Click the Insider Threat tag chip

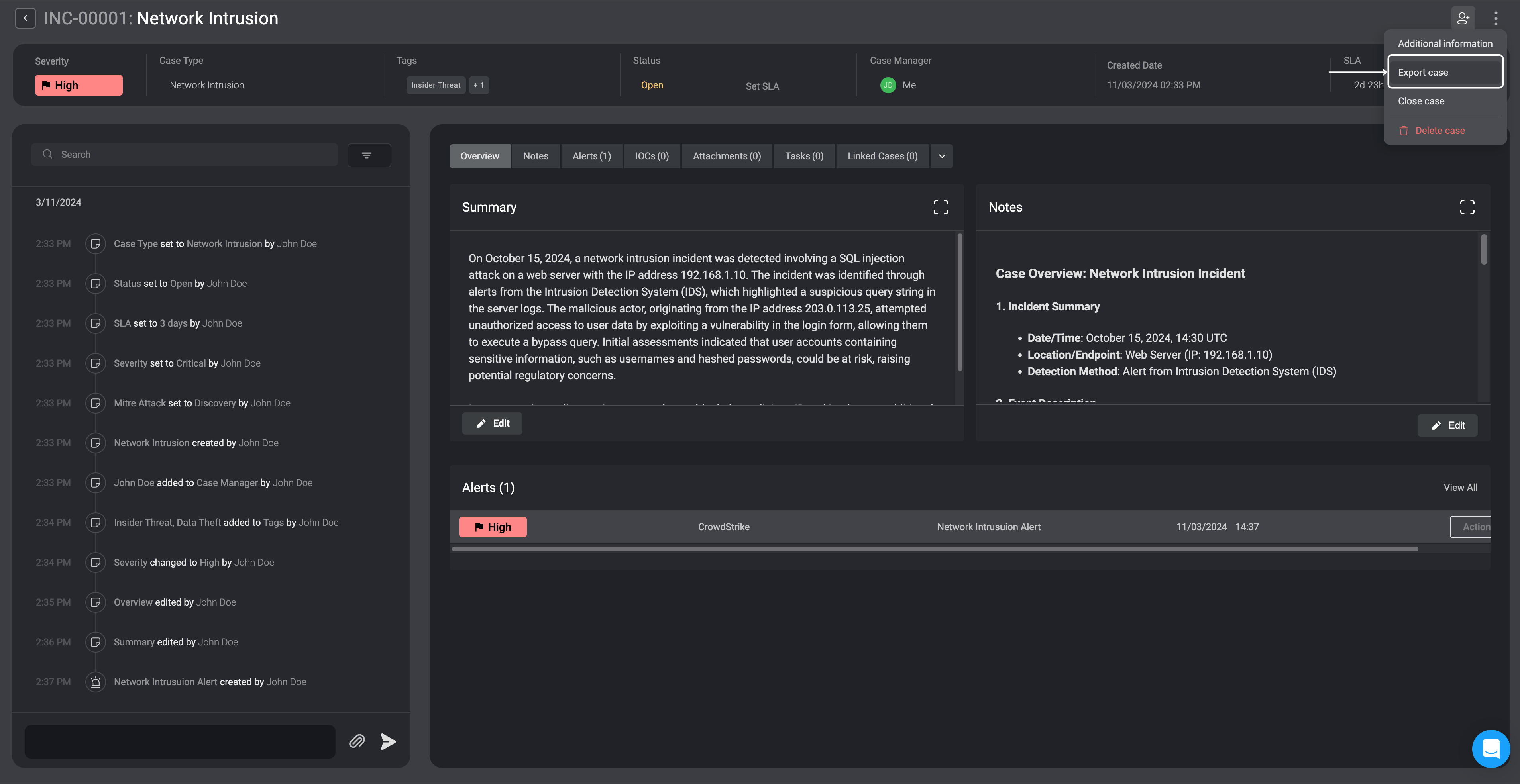pyautogui.click(x=436, y=85)
